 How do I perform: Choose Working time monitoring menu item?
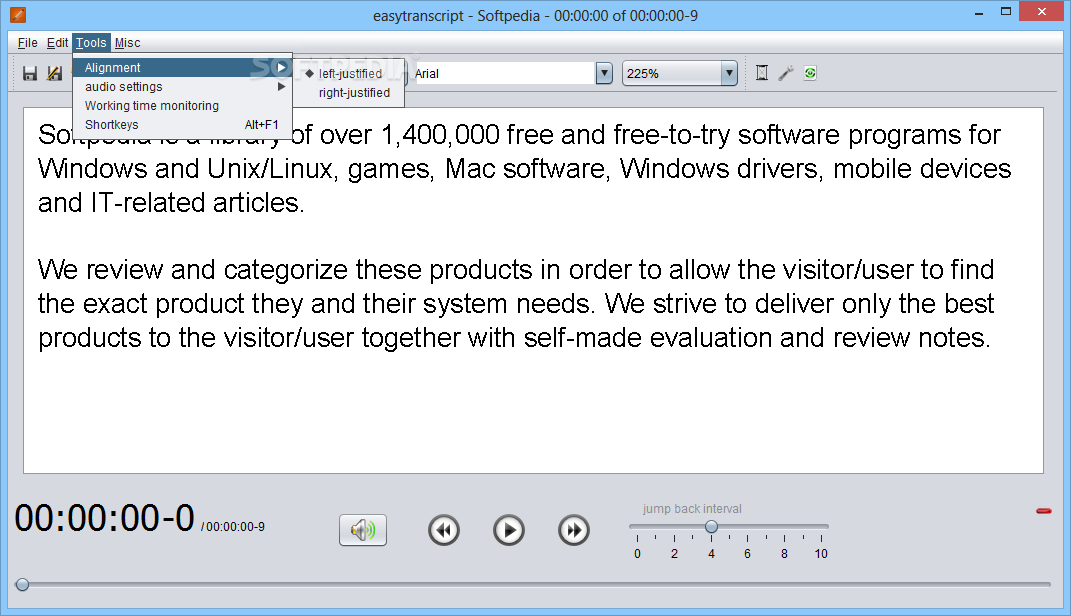(182, 106)
